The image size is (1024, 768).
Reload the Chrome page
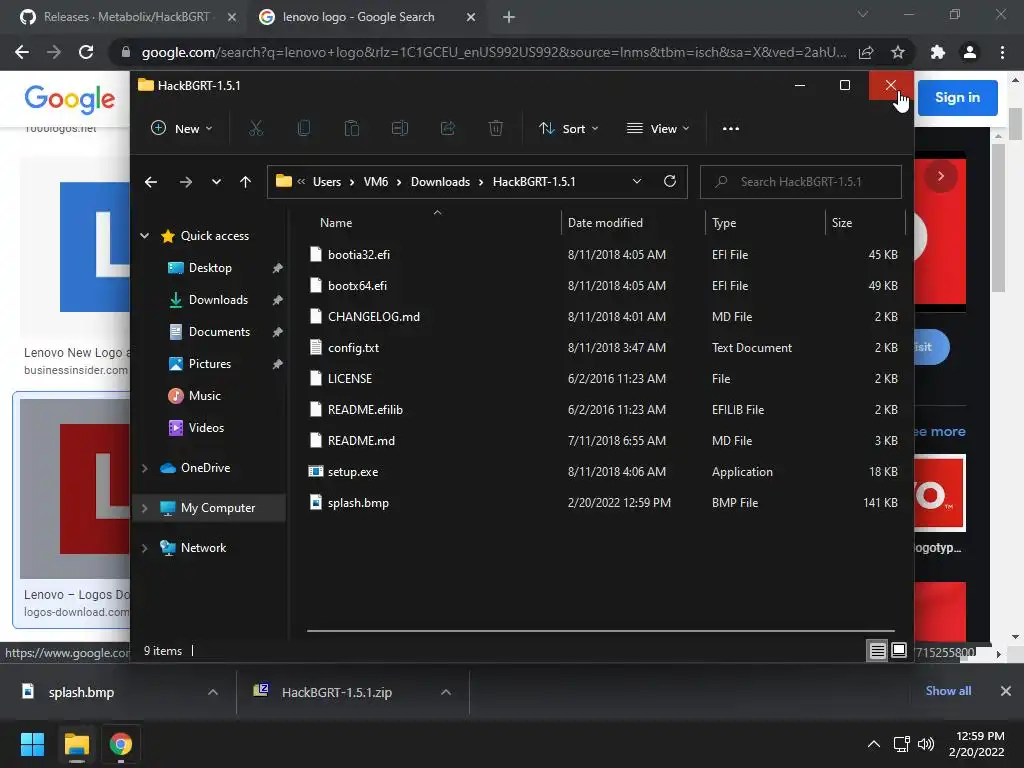click(86, 52)
